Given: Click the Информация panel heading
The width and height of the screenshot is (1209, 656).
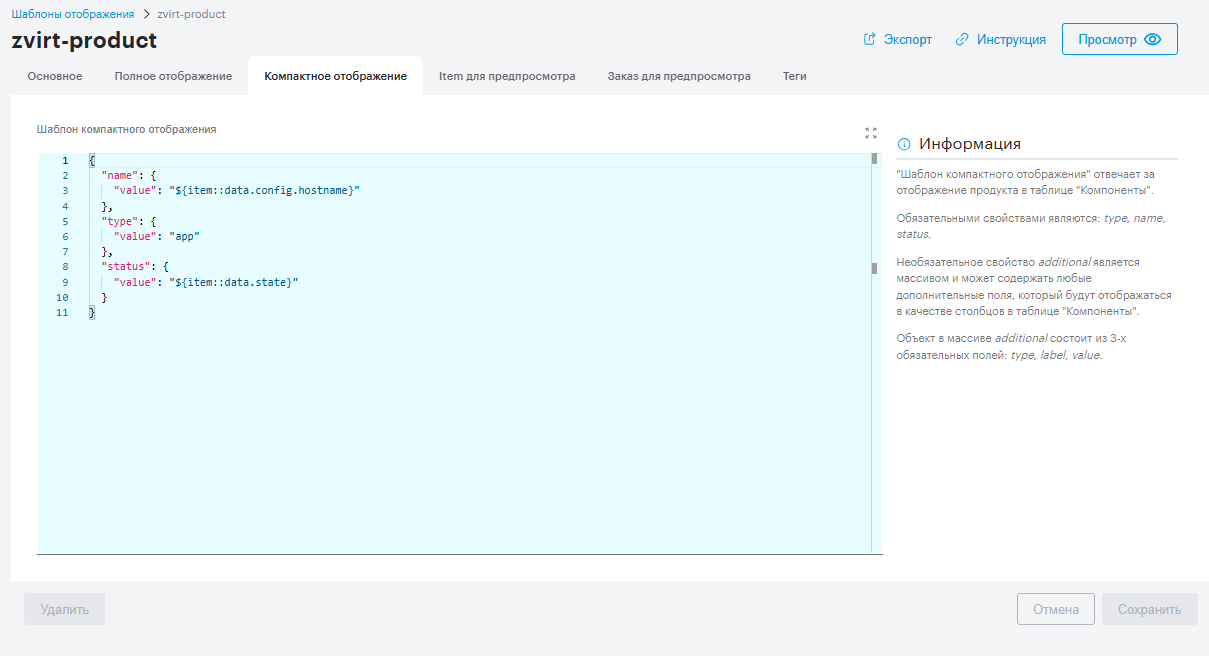Looking at the screenshot, I should [970, 144].
